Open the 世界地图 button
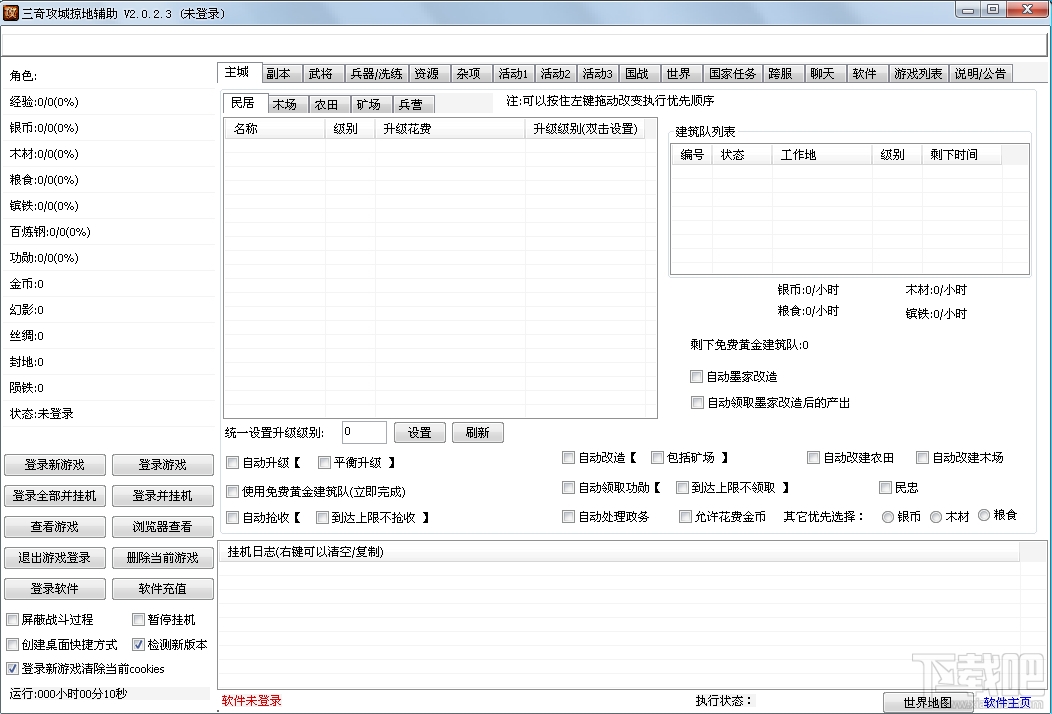Image resolution: width=1052 pixels, height=714 pixels. coord(928,703)
